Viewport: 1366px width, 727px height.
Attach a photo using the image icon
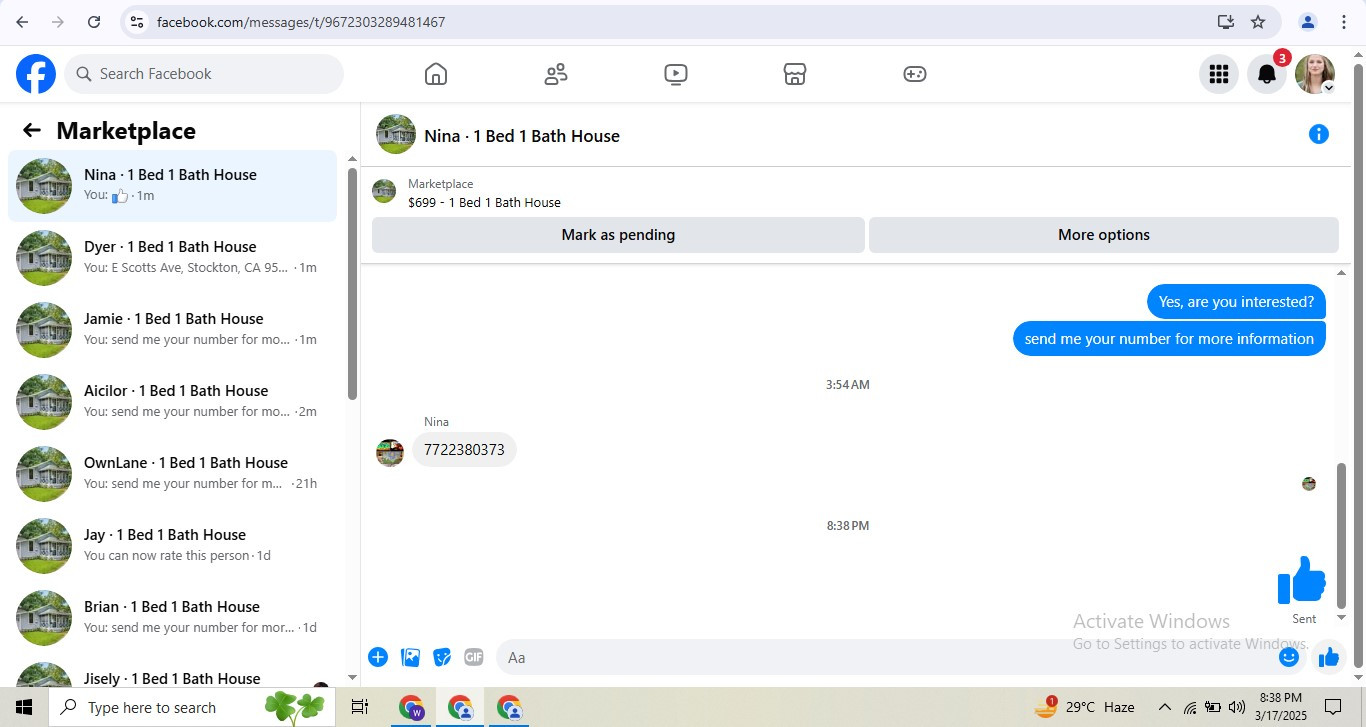click(410, 657)
